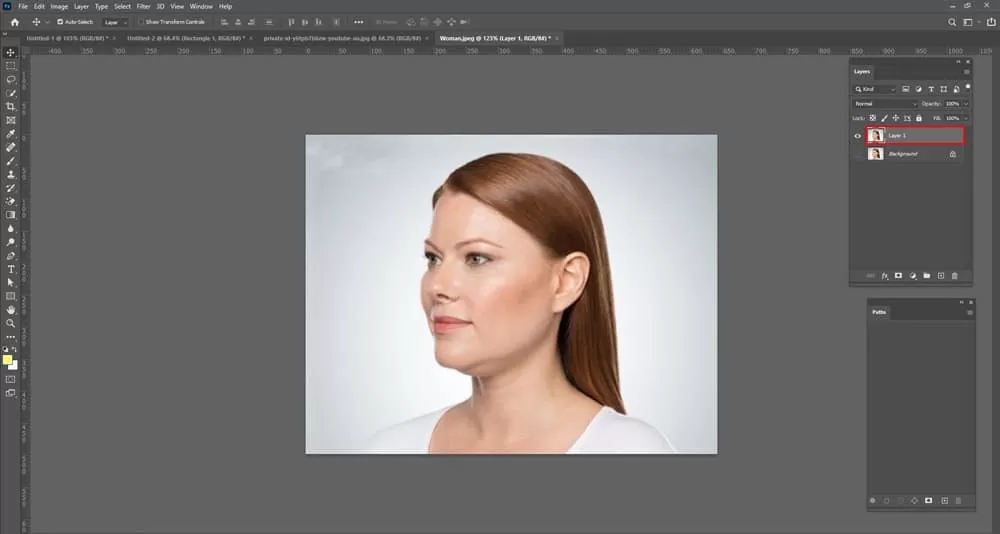Click the Layer 1 thumbnail
This screenshot has width=1000, height=534.
876,135
